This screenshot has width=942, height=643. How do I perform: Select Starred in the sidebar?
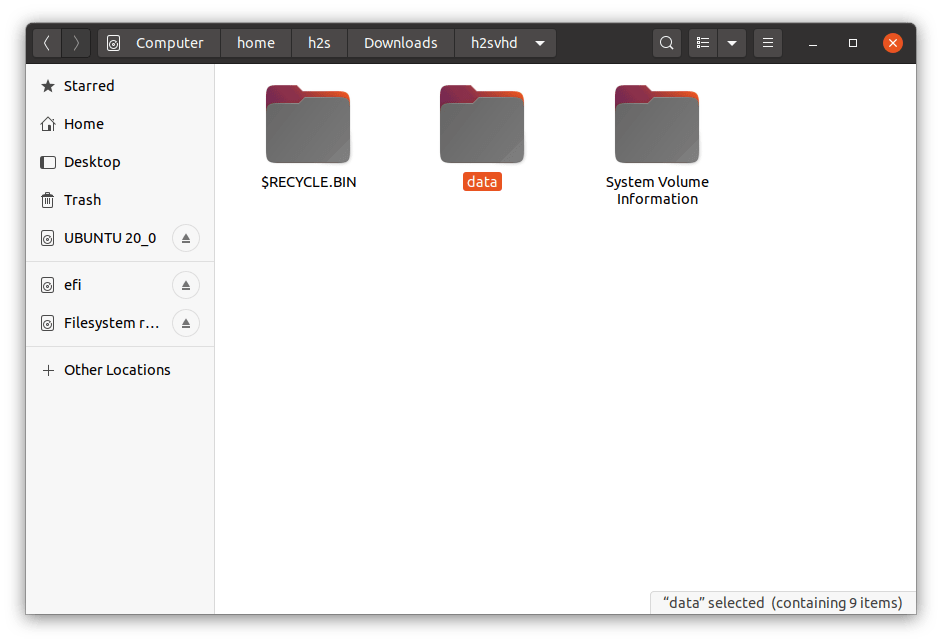pyautogui.click(x=88, y=85)
